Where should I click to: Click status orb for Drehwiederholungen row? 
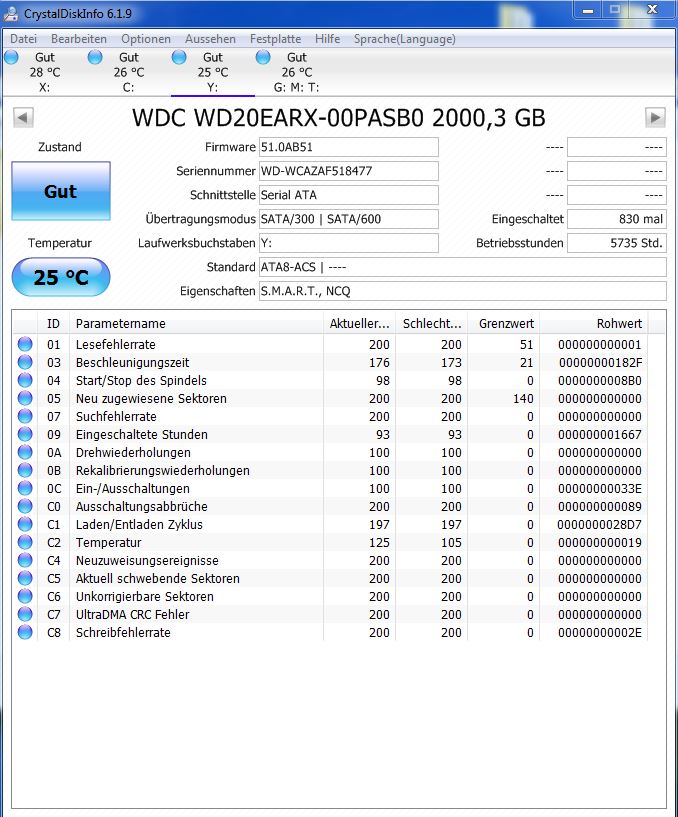pos(25,452)
